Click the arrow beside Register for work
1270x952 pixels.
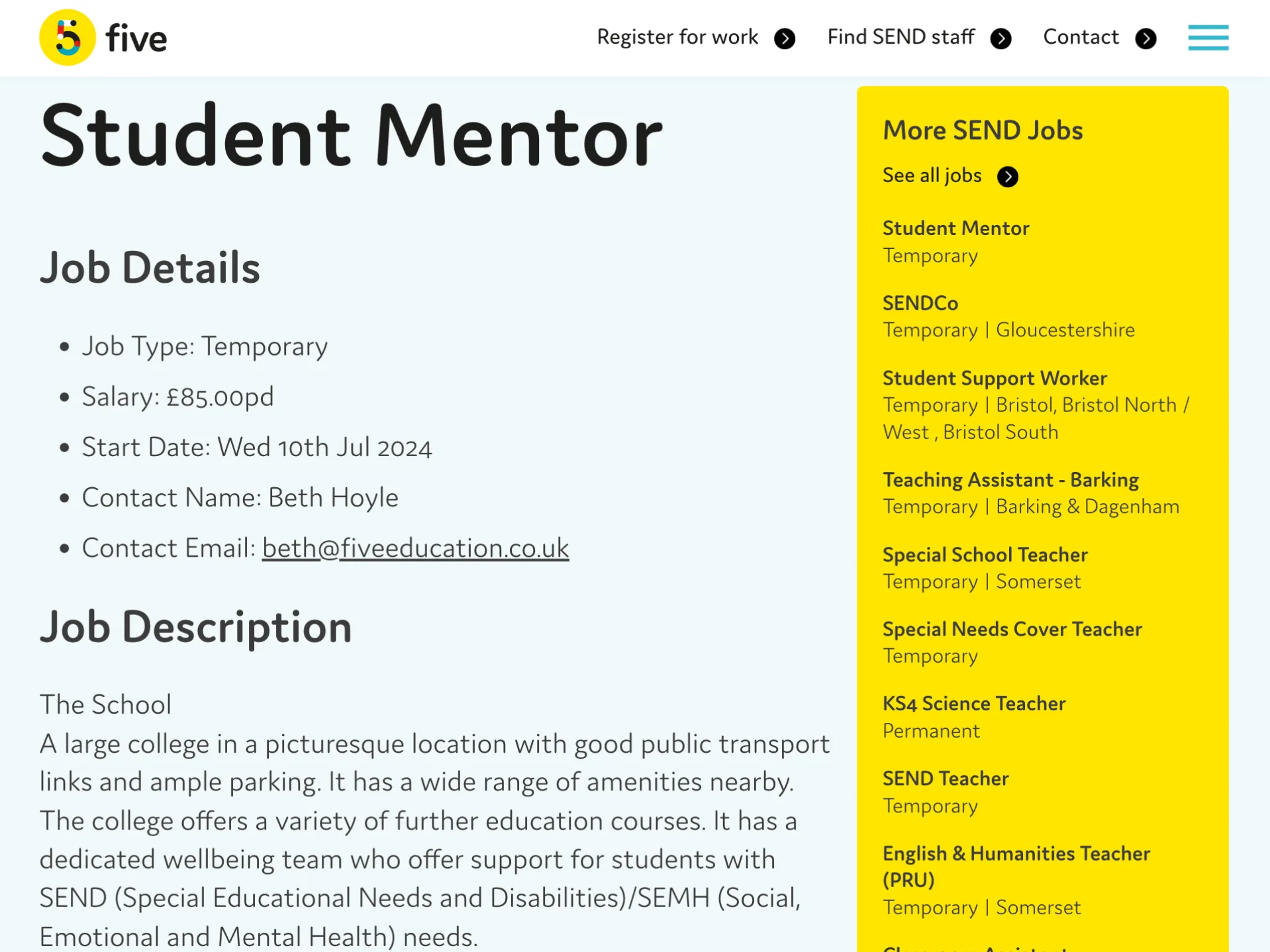785,39
